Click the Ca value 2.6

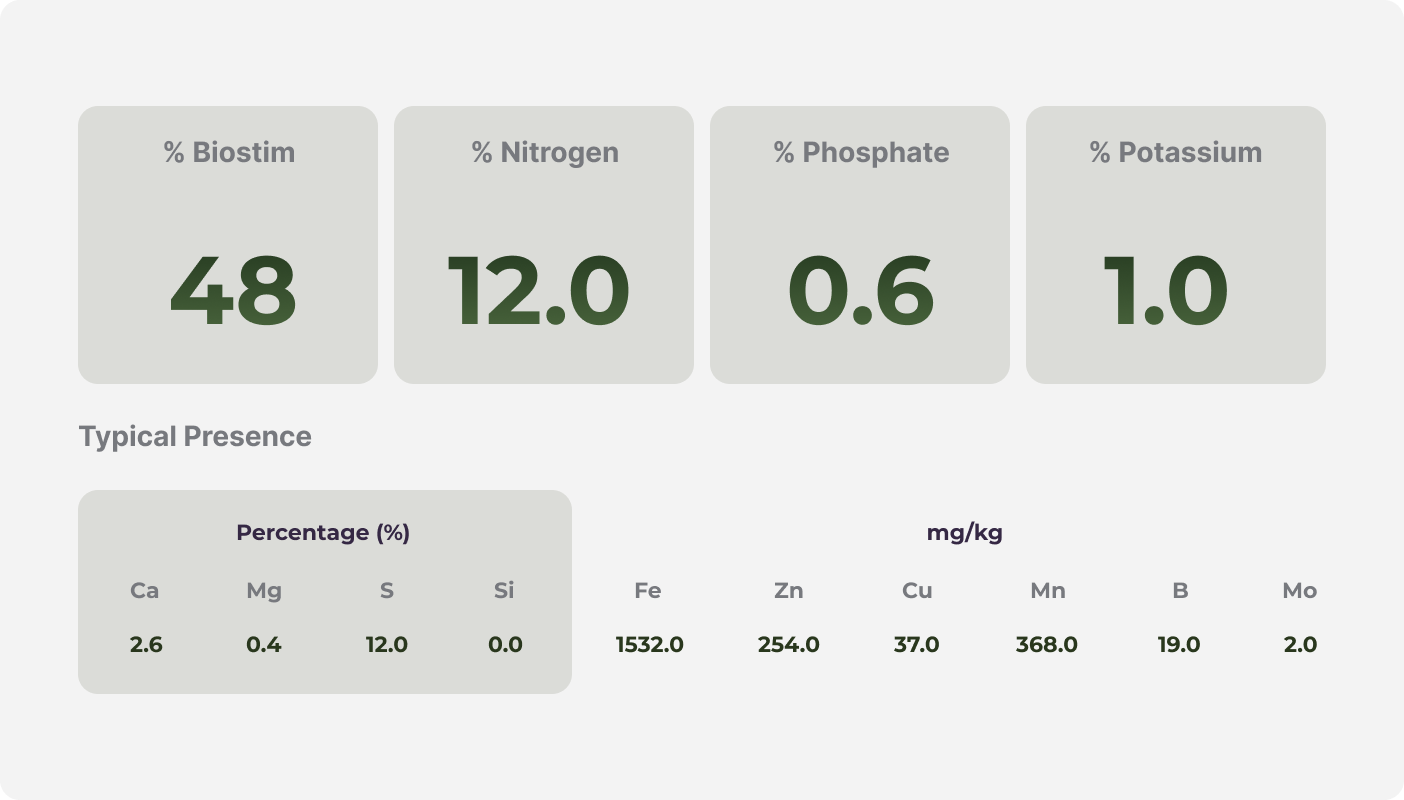pyautogui.click(x=146, y=645)
